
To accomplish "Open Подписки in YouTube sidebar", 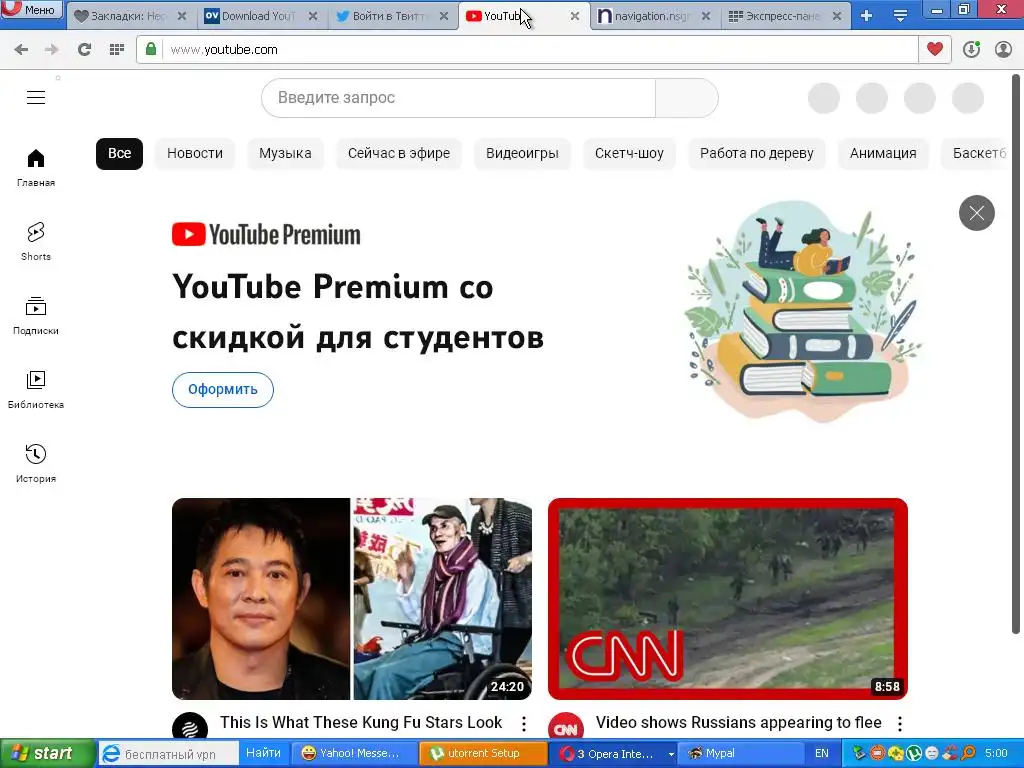I will pyautogui.click(x=36, y=315).
